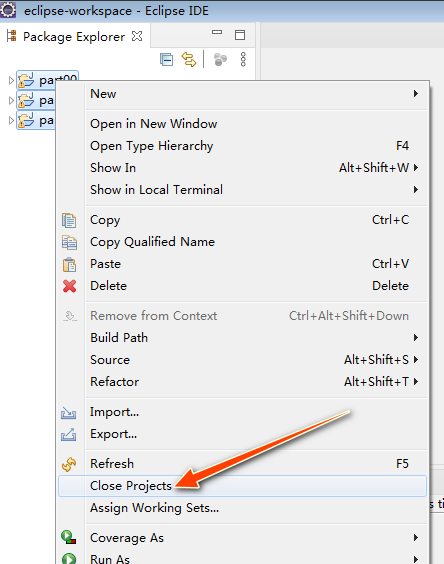Click the Copy Qualified Name icon
The width and height of the screenshot is (444, 564).
69,242
